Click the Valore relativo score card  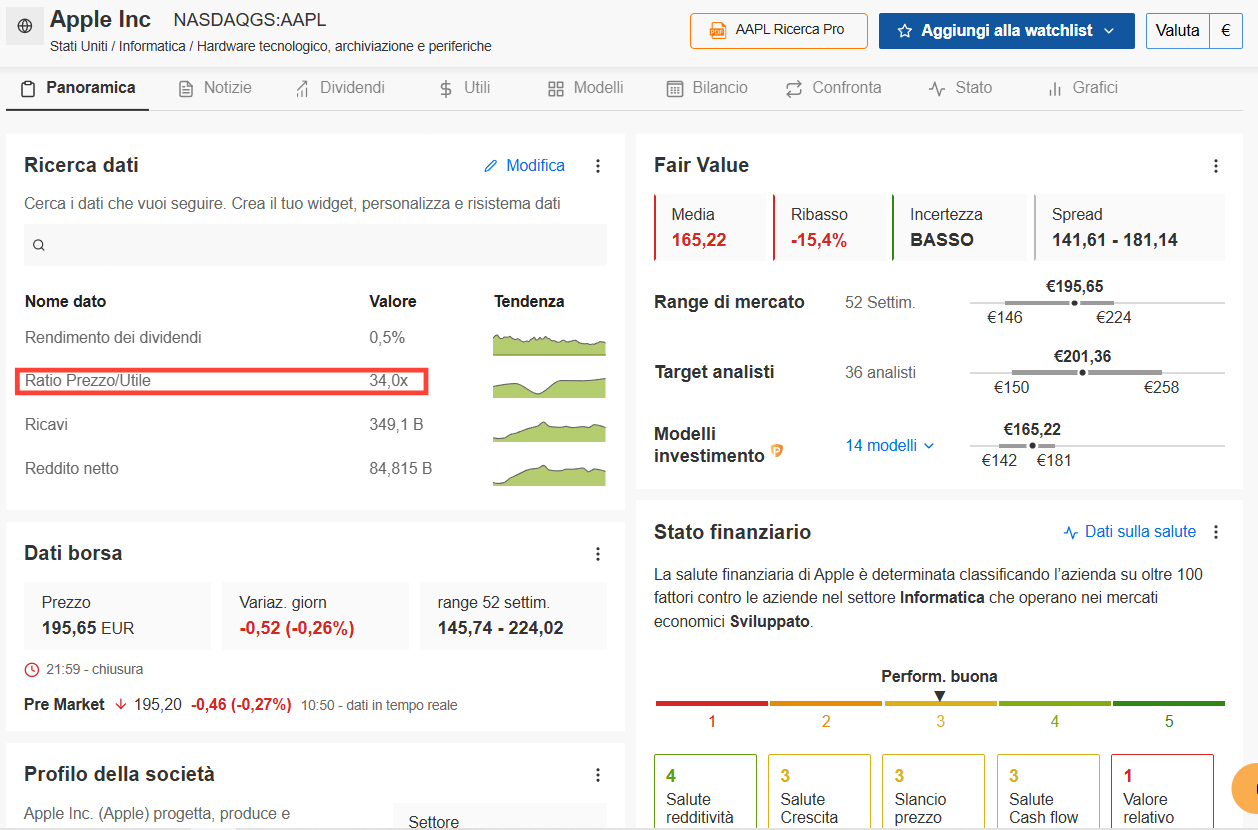[x=1162, y=792]
